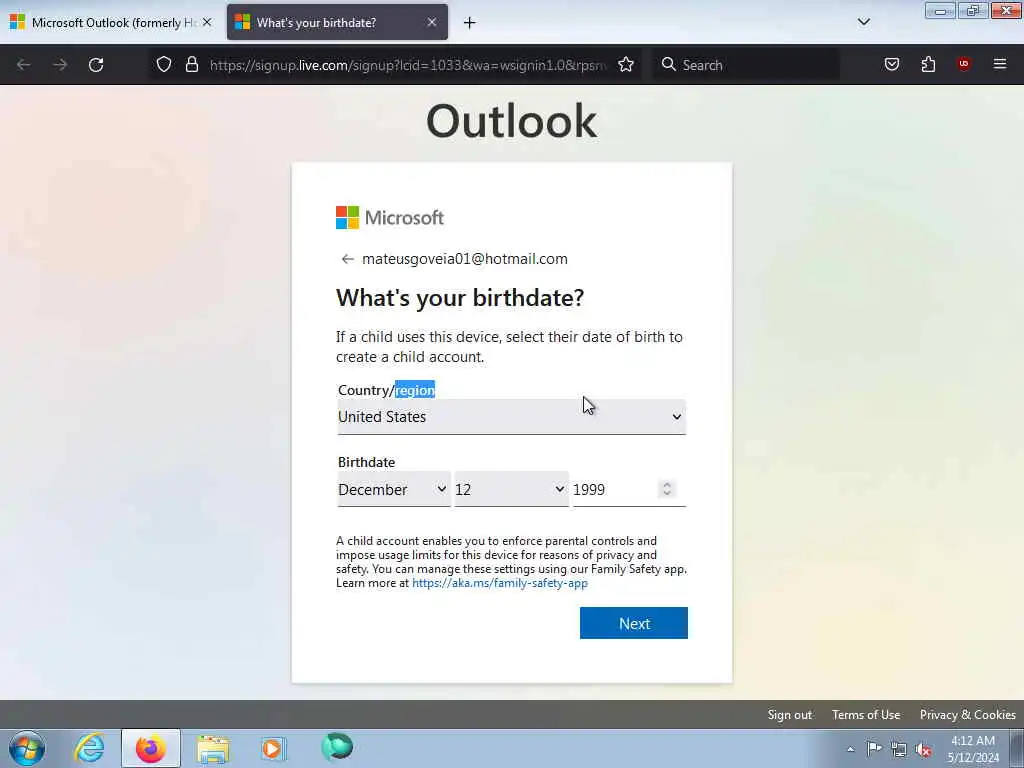Show hidden tray icons arrow
1024x768 pixels.
point(850,750)
